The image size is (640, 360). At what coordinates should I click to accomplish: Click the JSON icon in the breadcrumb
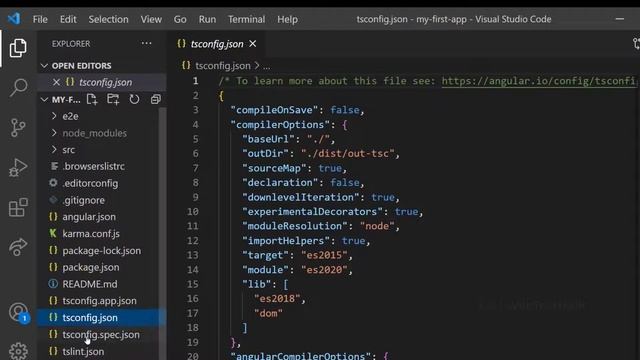[186, 65]
